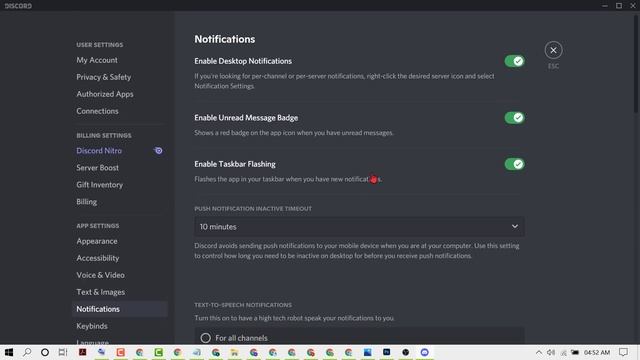This screenshot has width=640, height=360.
Task: Open My Account settings
Action: (x=97, y=60)
